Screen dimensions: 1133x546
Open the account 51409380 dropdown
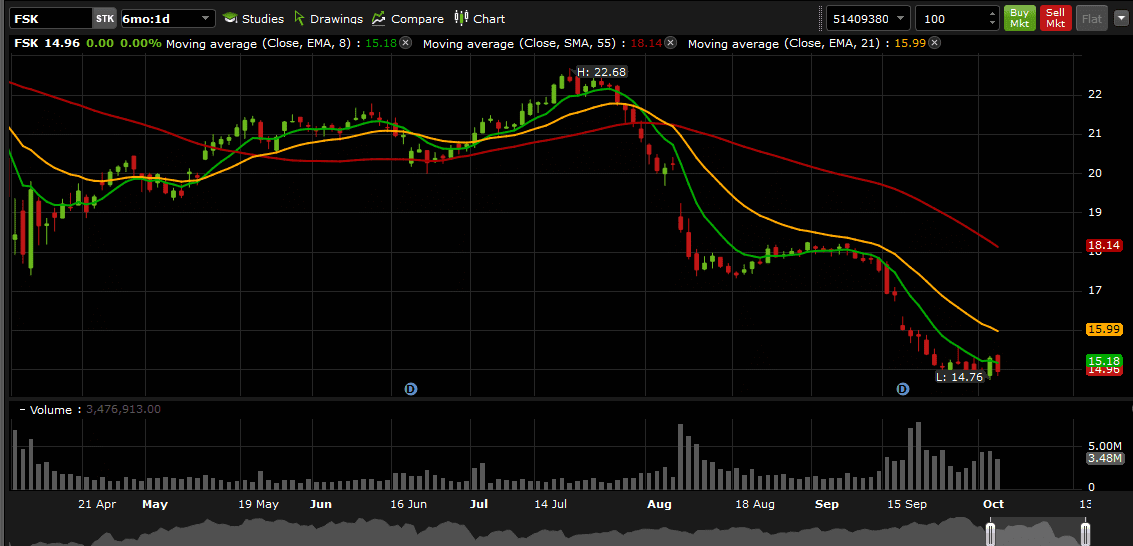(x=900, y=19)
